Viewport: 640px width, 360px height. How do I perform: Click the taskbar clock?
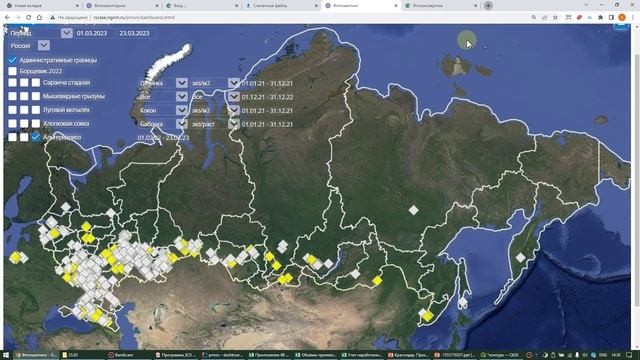point(616,355)
